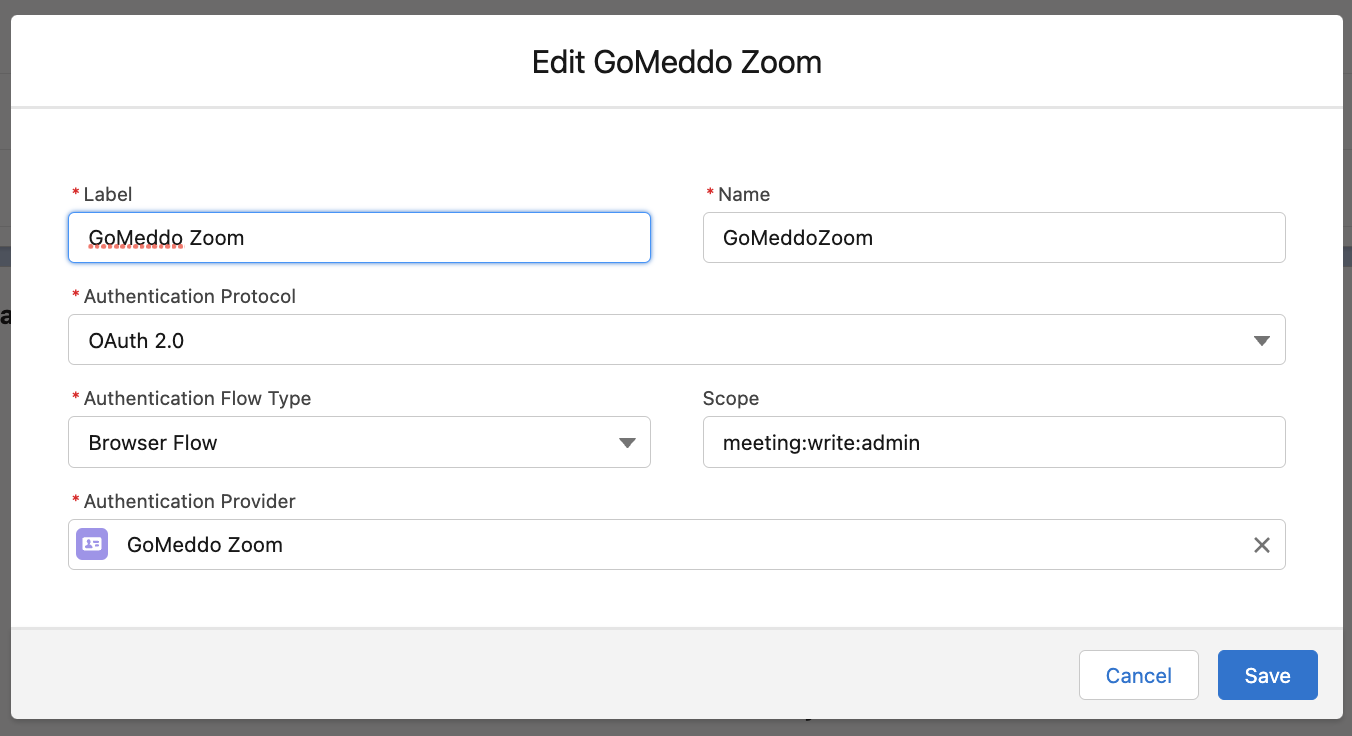Viewport: 1352px width, 736px height.
Task: Click the red asterisk beside Authentication Provider
Action: [x=76, y=500]
